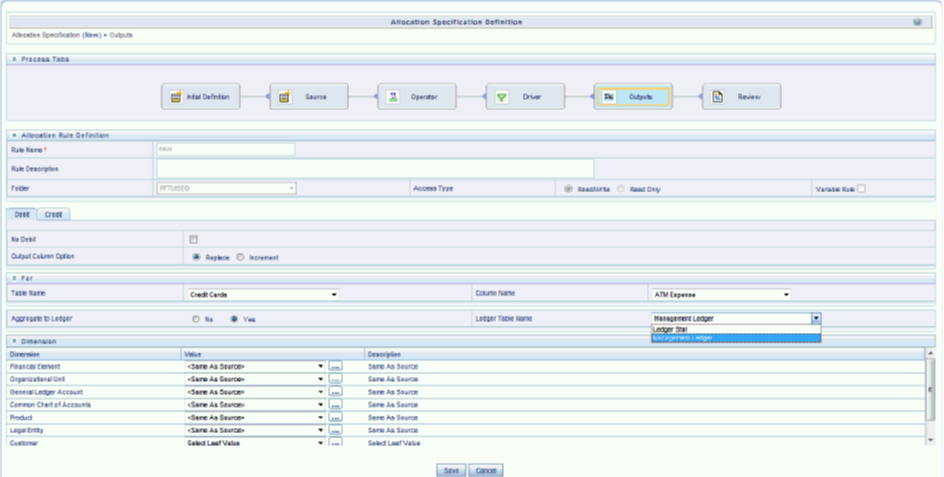Open Organizational Unit value dropdown

pos(256,379)
